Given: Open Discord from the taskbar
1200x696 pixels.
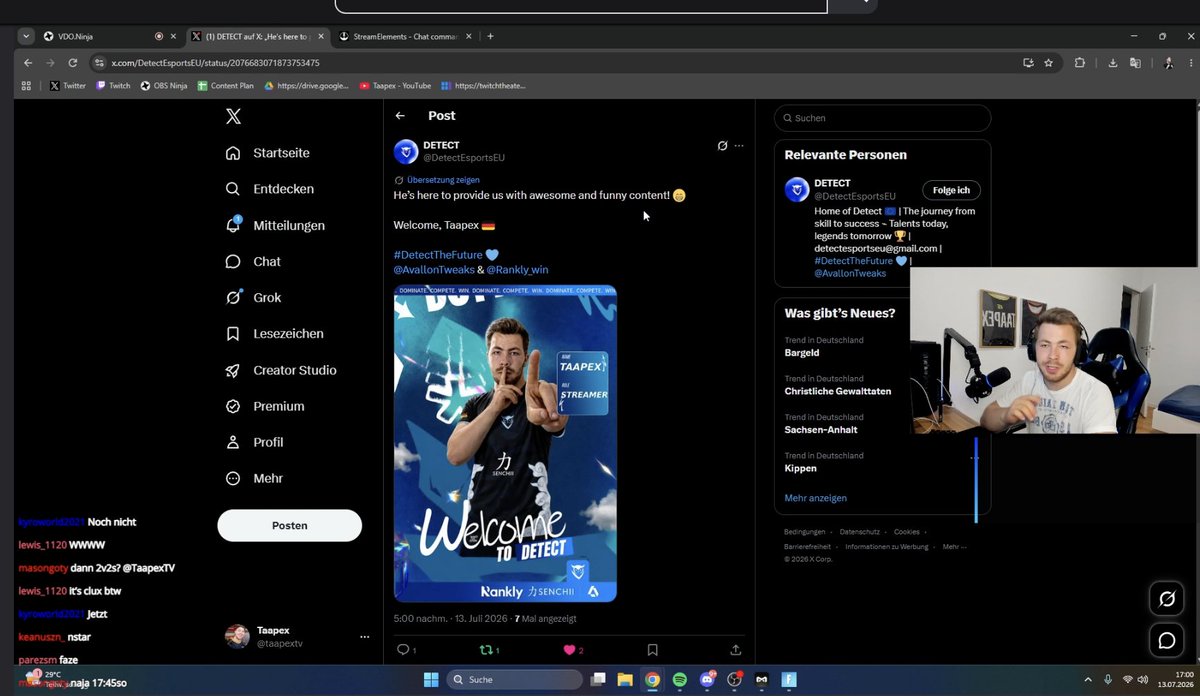Looking at the screenshot, I should [708, 680].
